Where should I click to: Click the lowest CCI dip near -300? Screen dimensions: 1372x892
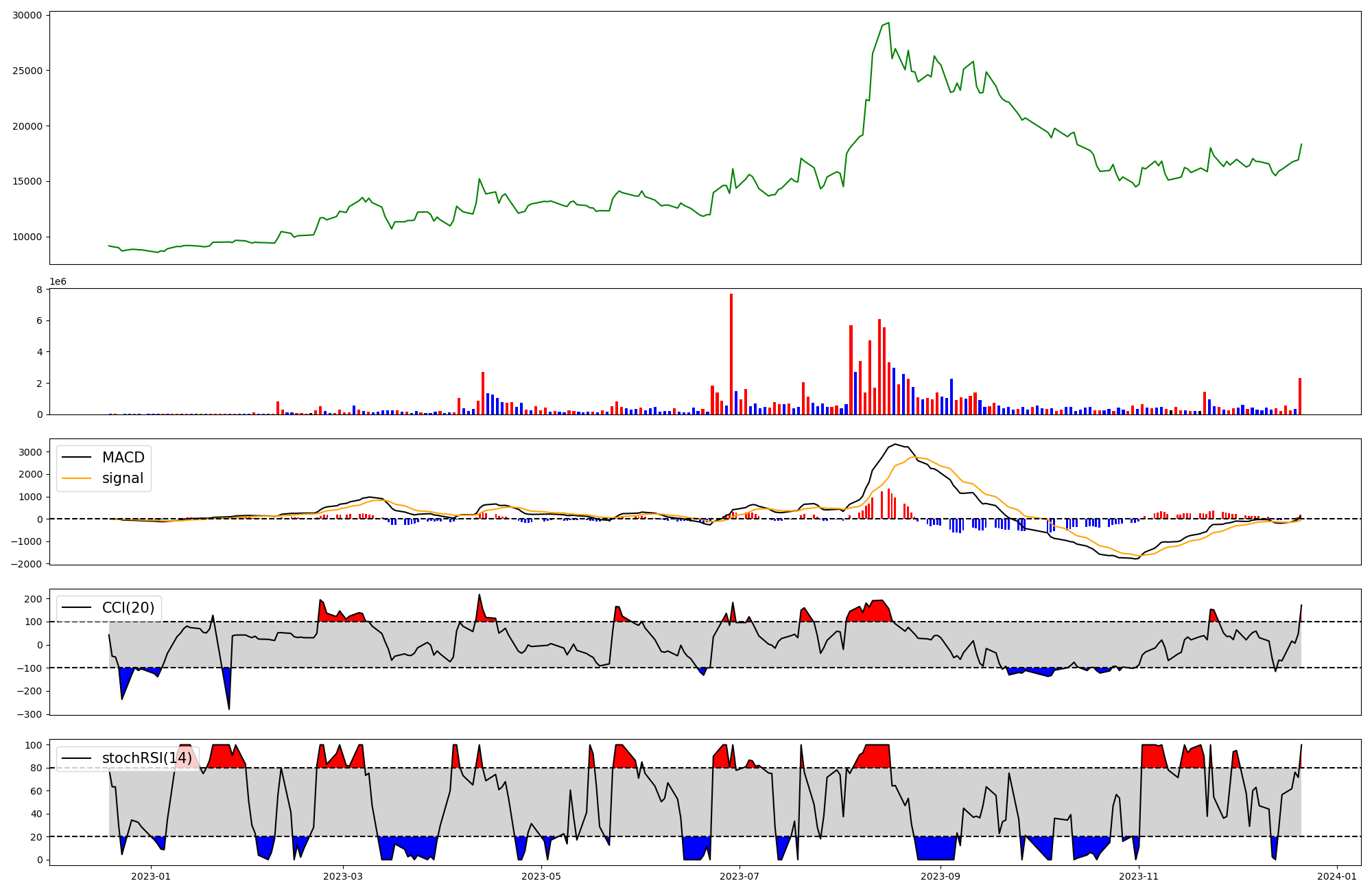(228, 708)
